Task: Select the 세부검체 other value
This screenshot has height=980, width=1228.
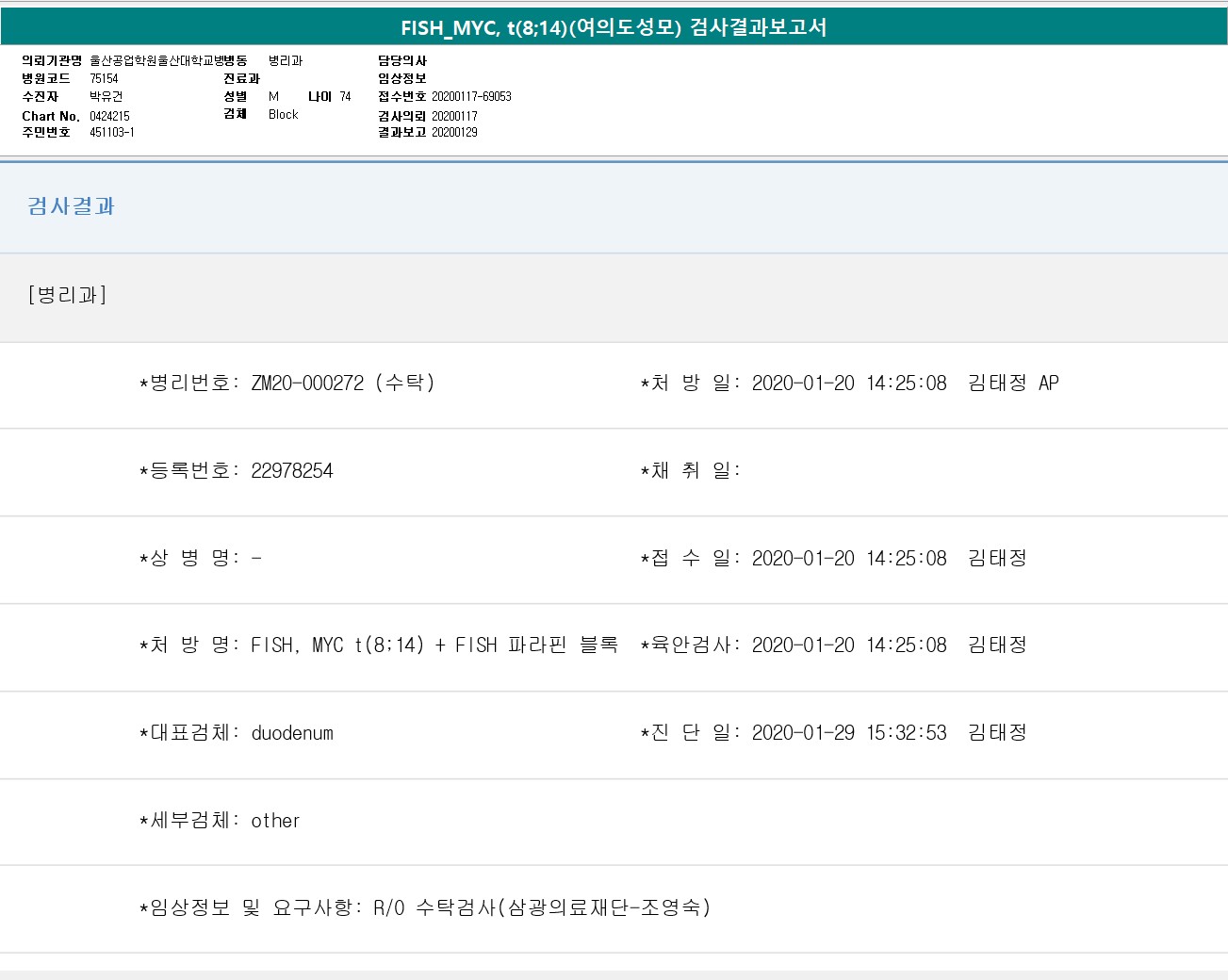Action: (275, 820)
